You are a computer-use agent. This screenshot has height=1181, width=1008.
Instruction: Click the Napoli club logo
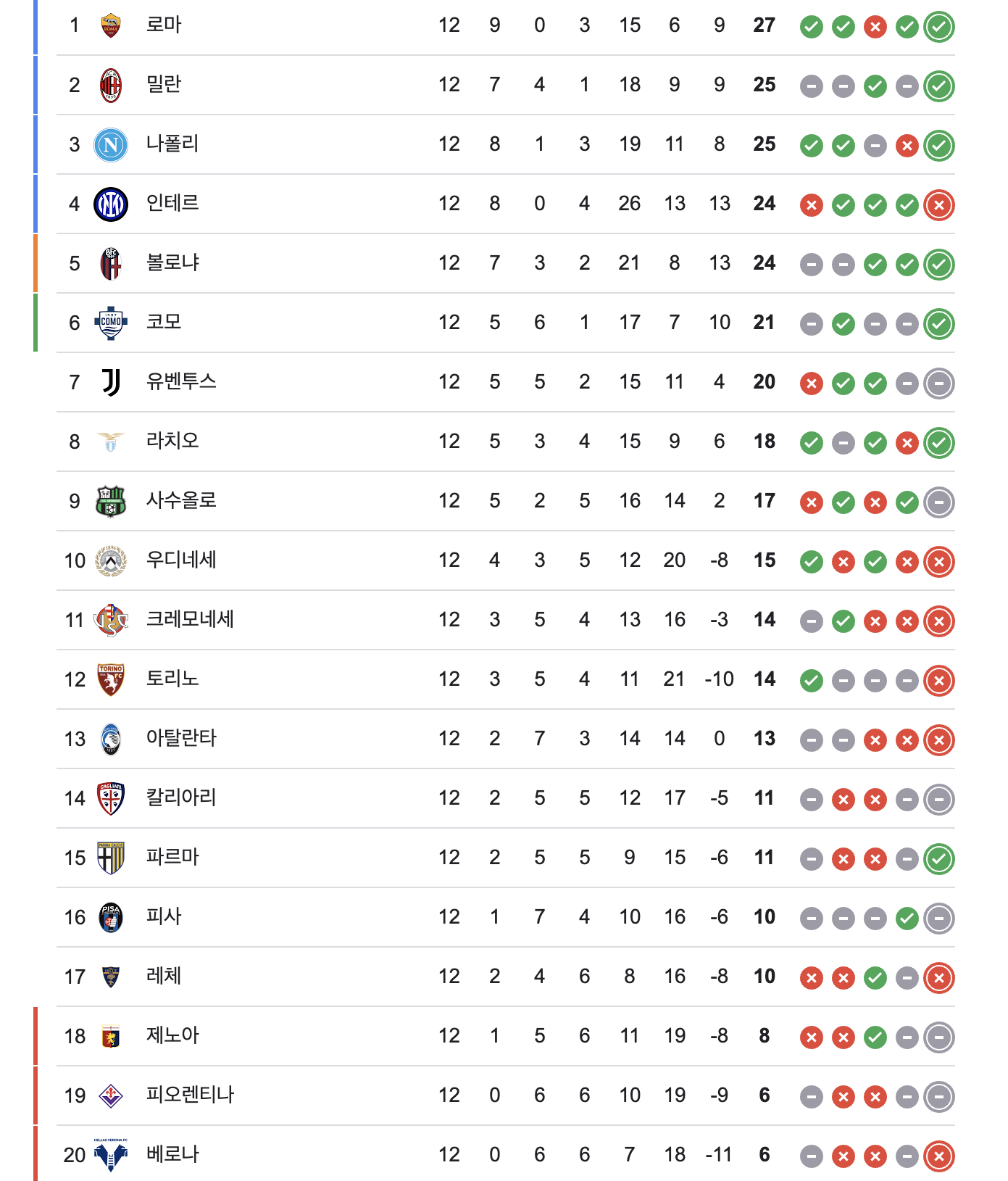[111, 145]
